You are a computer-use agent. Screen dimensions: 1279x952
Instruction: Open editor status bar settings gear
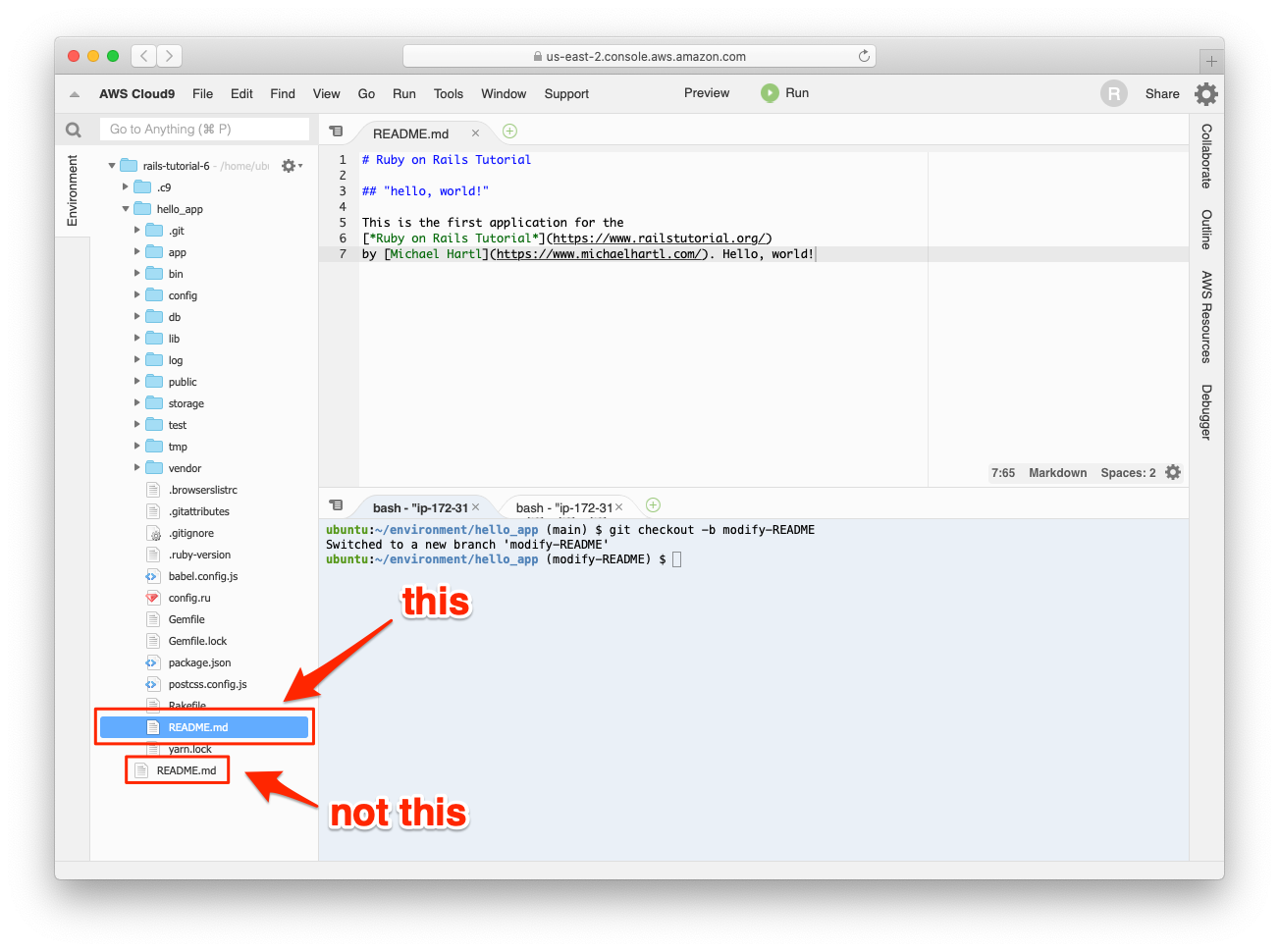1173,473
